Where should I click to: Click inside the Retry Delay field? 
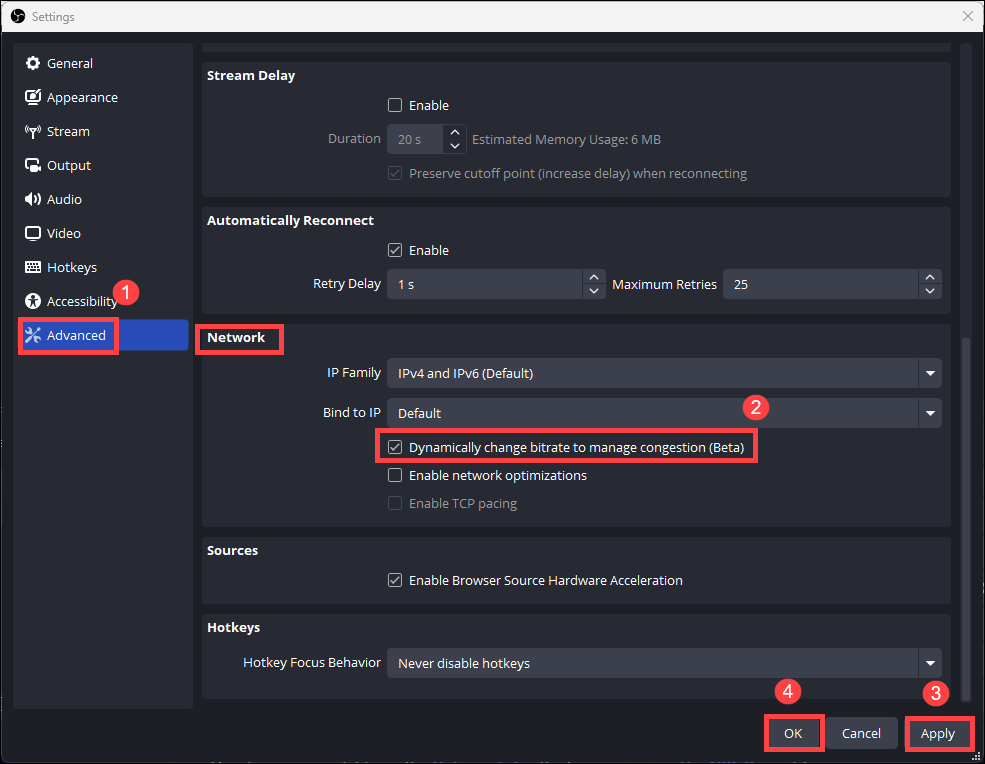click(x=480, y=284)
